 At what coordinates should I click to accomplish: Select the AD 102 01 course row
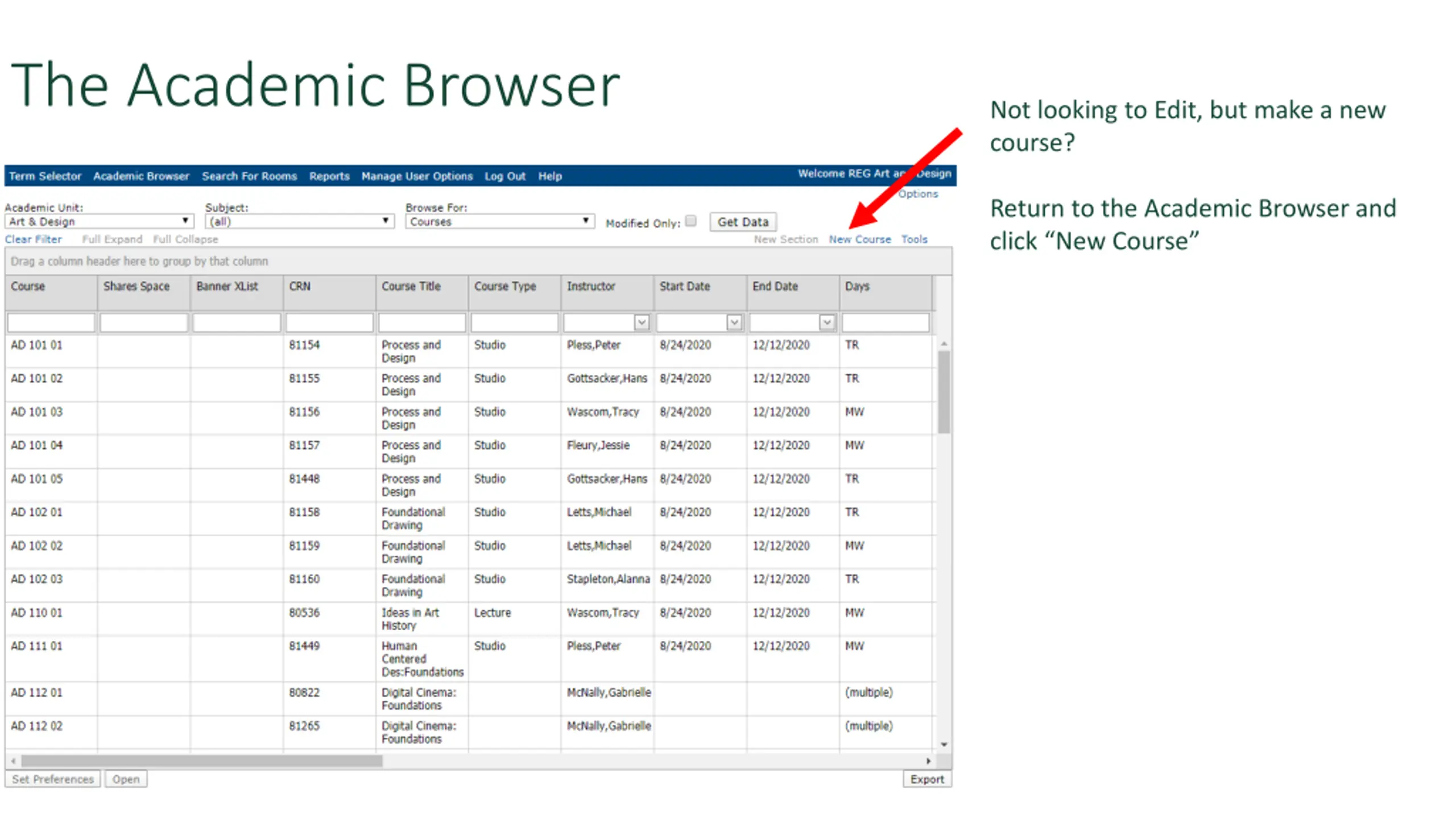click(469, 519)
